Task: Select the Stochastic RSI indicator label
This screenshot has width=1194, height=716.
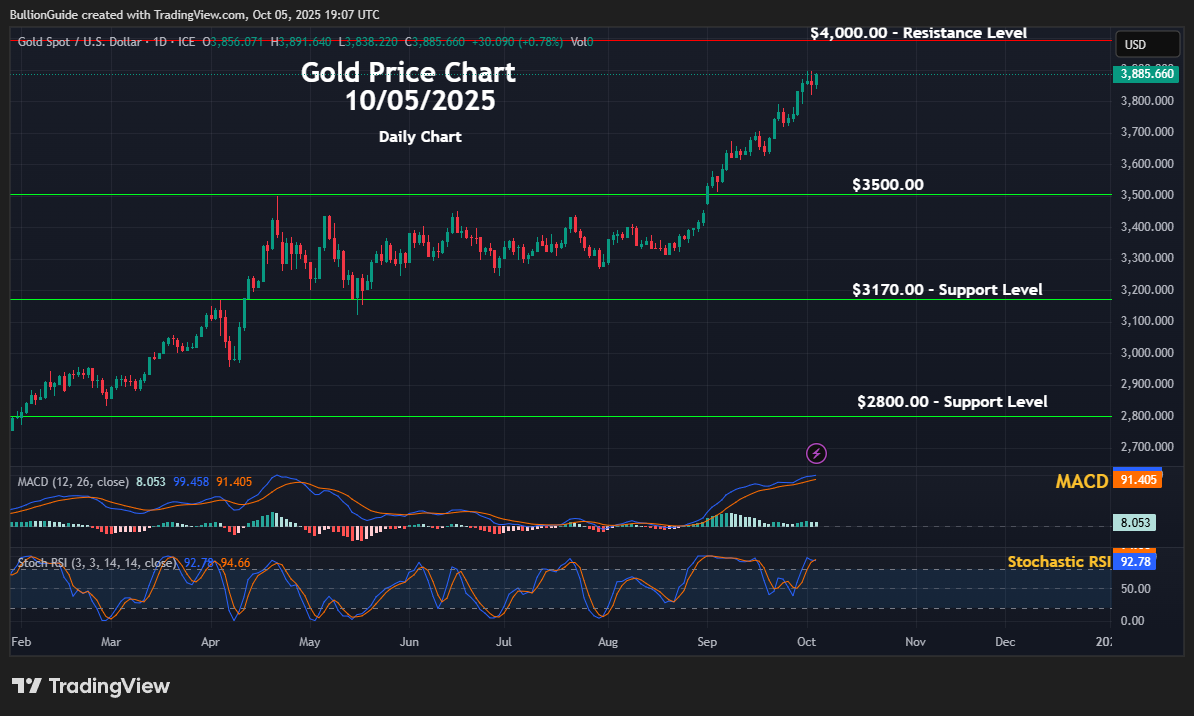Action: (x=1062, y=561)
